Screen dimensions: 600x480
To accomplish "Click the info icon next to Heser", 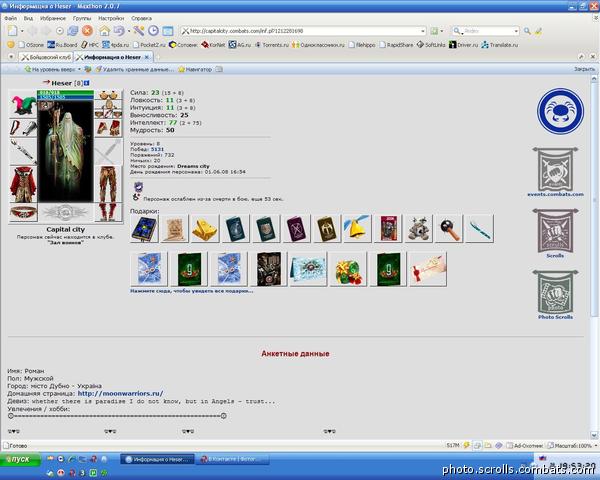I will (87, 83).
